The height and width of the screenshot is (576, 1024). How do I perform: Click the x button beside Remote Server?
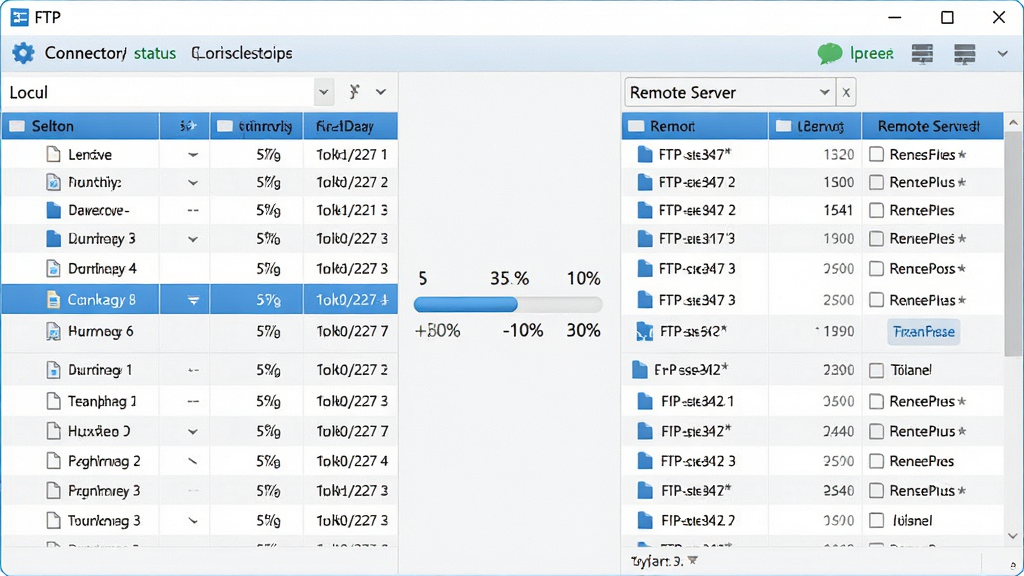tap(846, 92)
